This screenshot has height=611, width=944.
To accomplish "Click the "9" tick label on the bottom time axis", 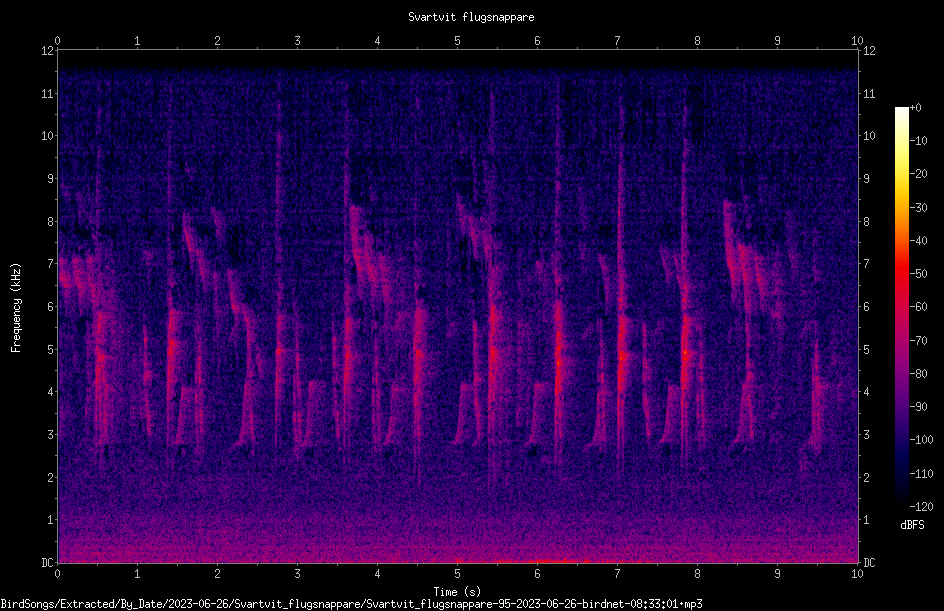I will [x=777, y=574].
